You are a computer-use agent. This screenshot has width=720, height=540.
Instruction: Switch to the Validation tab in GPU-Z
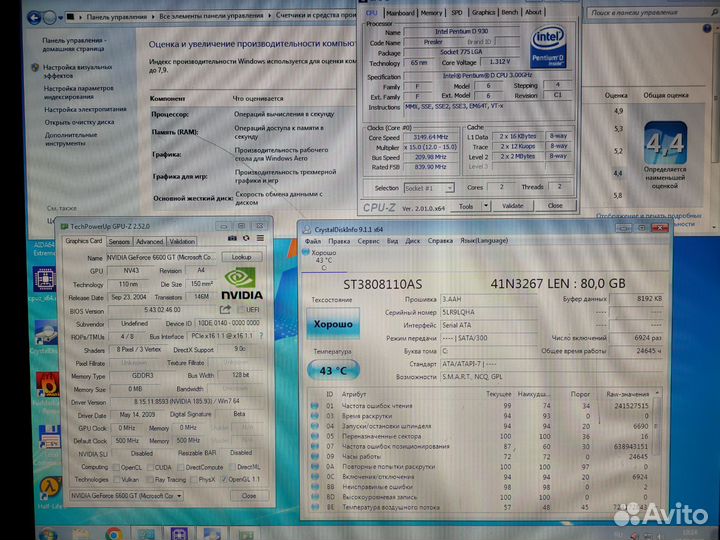[x=182, y=242]
